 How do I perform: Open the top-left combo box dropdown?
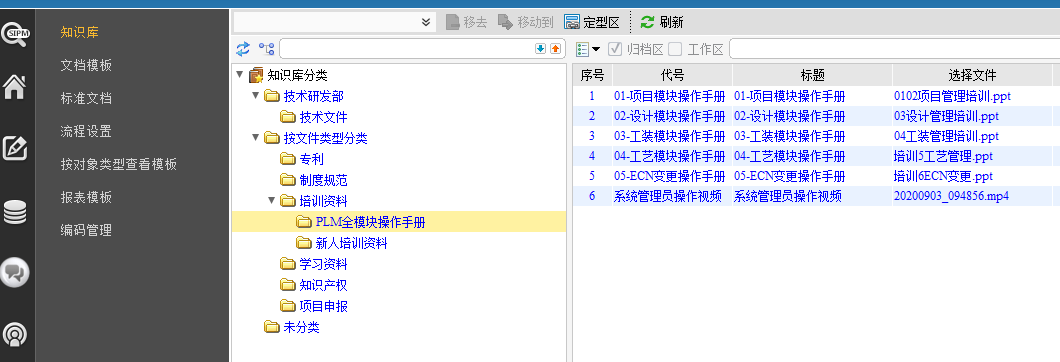pyautogui.click(x=426, y=22)
